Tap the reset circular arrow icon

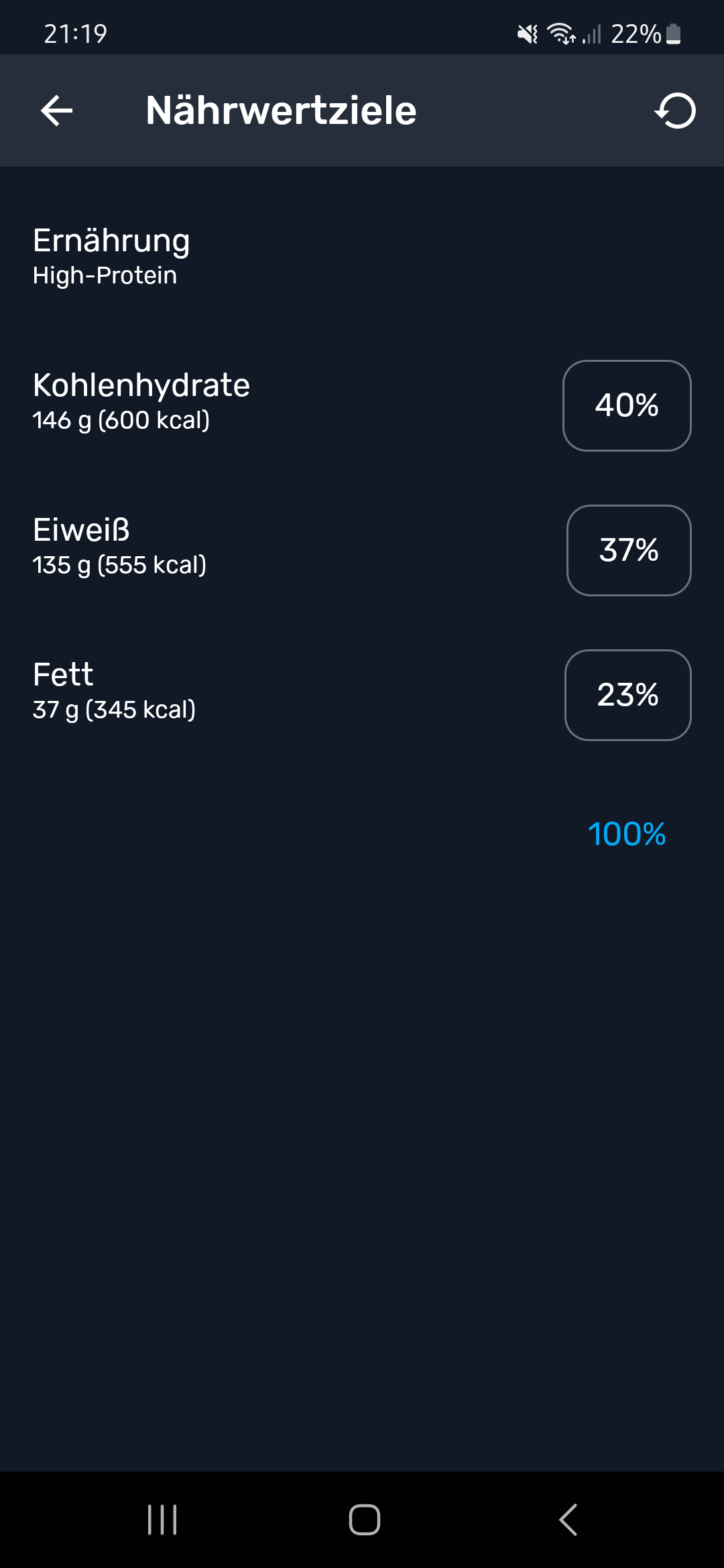pos(675,111)
